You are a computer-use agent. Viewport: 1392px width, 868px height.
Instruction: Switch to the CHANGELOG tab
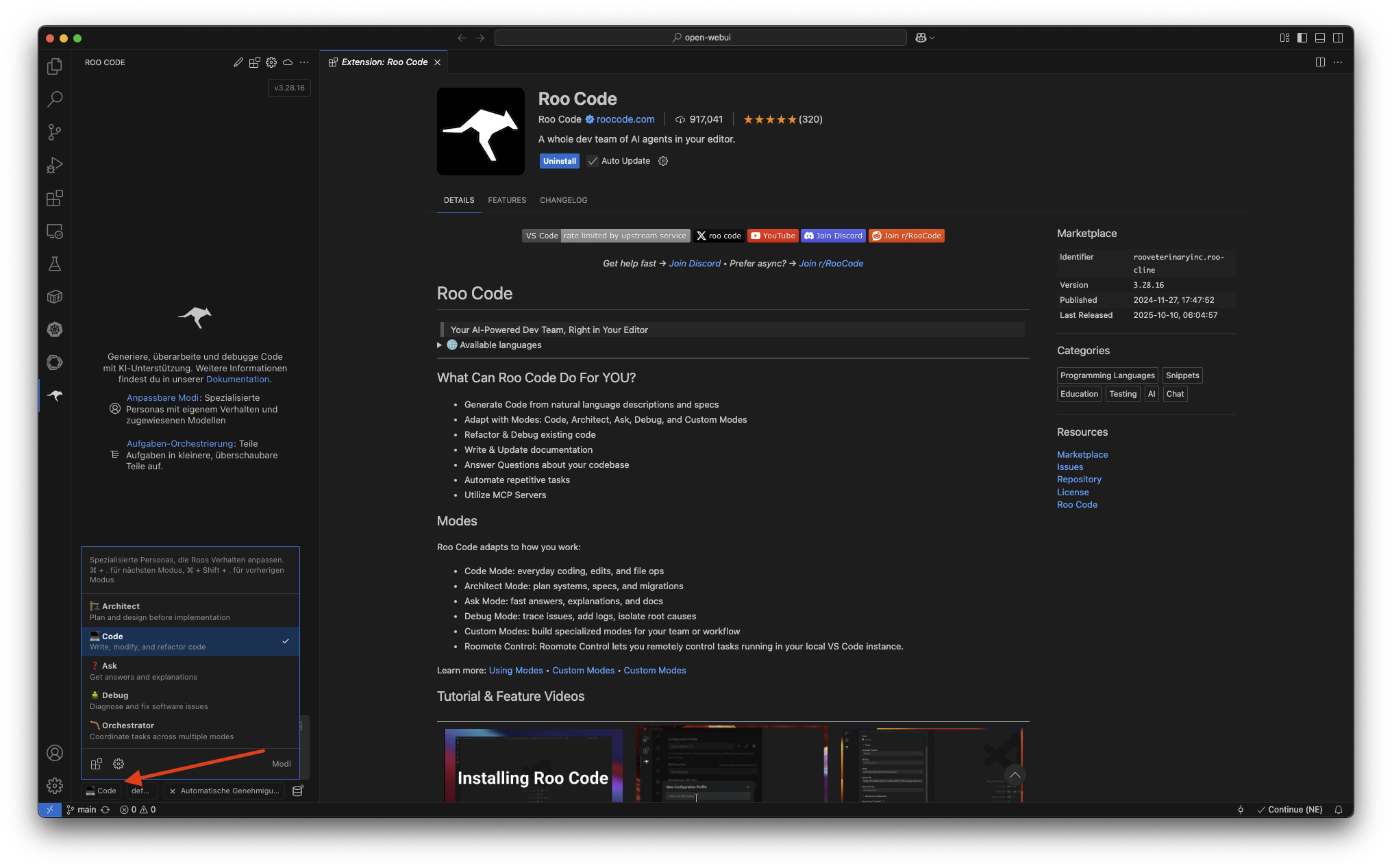[564, 201]
